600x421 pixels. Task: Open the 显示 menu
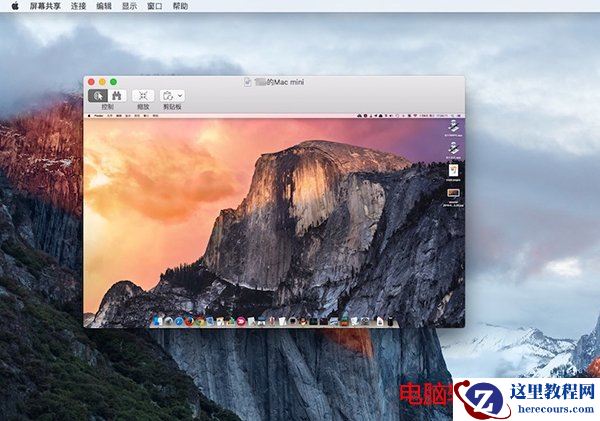[x=129, y=6]
